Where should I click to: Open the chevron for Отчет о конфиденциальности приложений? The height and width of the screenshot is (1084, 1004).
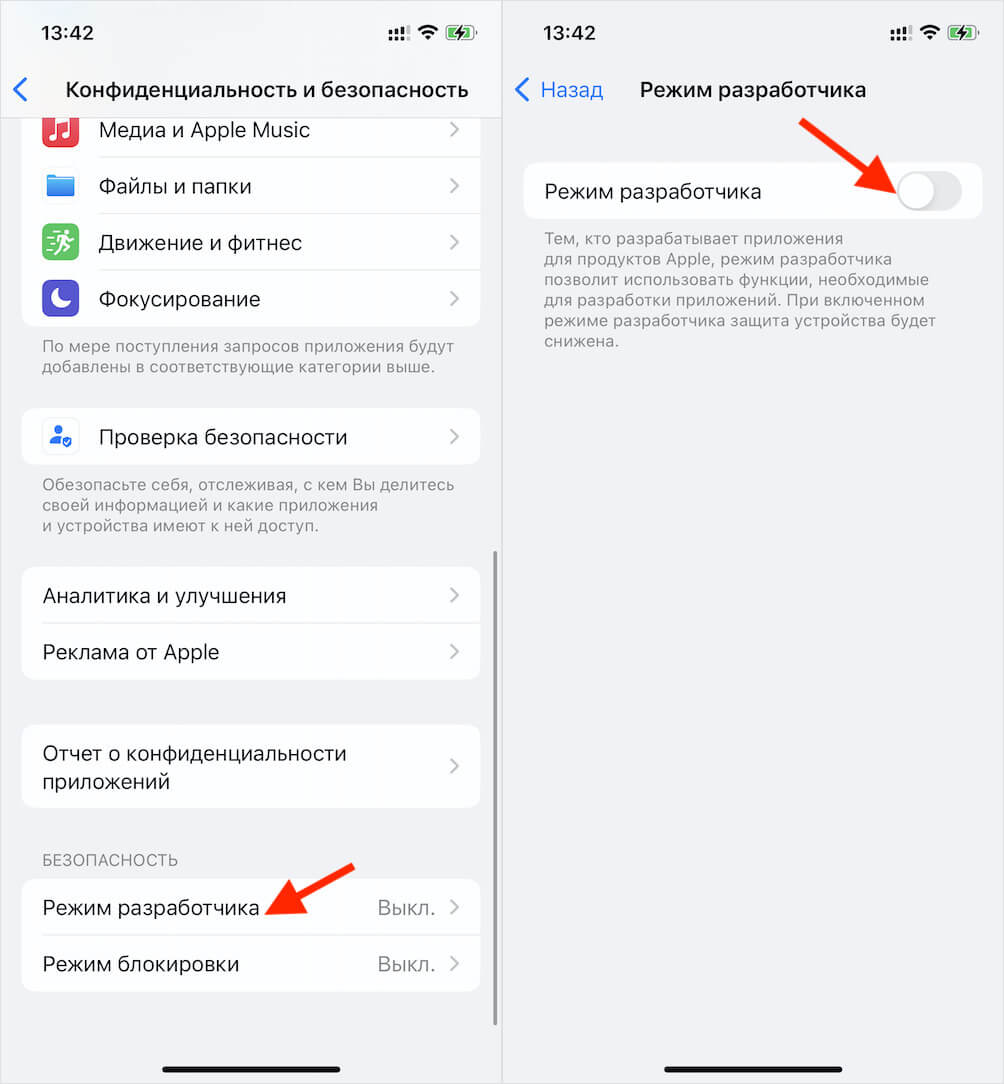click(454, 766)
